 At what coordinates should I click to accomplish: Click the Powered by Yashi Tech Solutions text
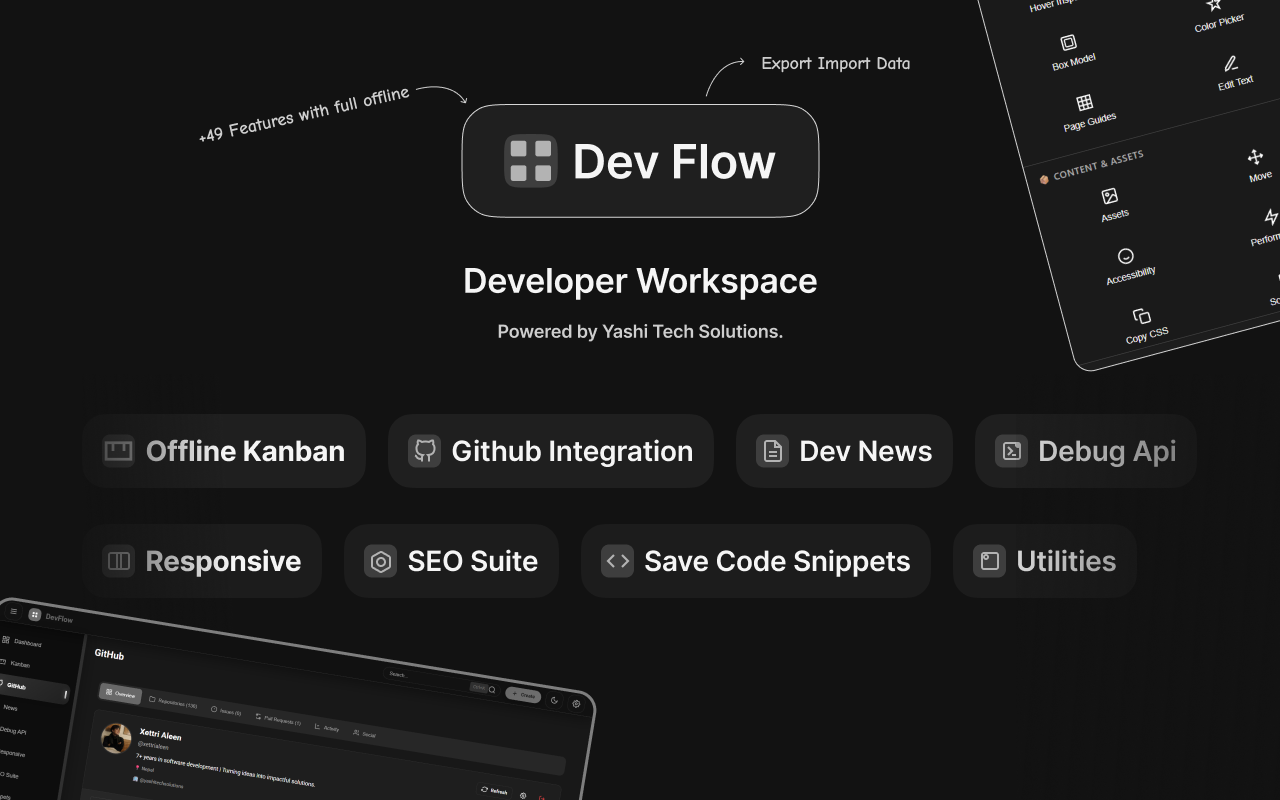click(x=640, y=331)
